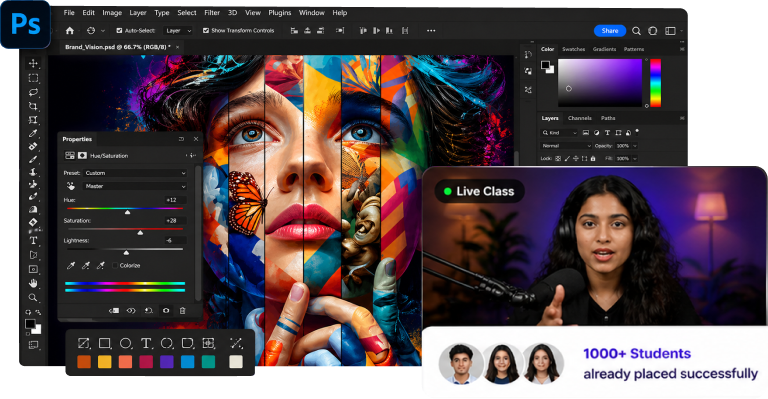Select the Zoom tool in the left toolbar
Viewport: 768px width, 399px height.
[x=33, y=297]
